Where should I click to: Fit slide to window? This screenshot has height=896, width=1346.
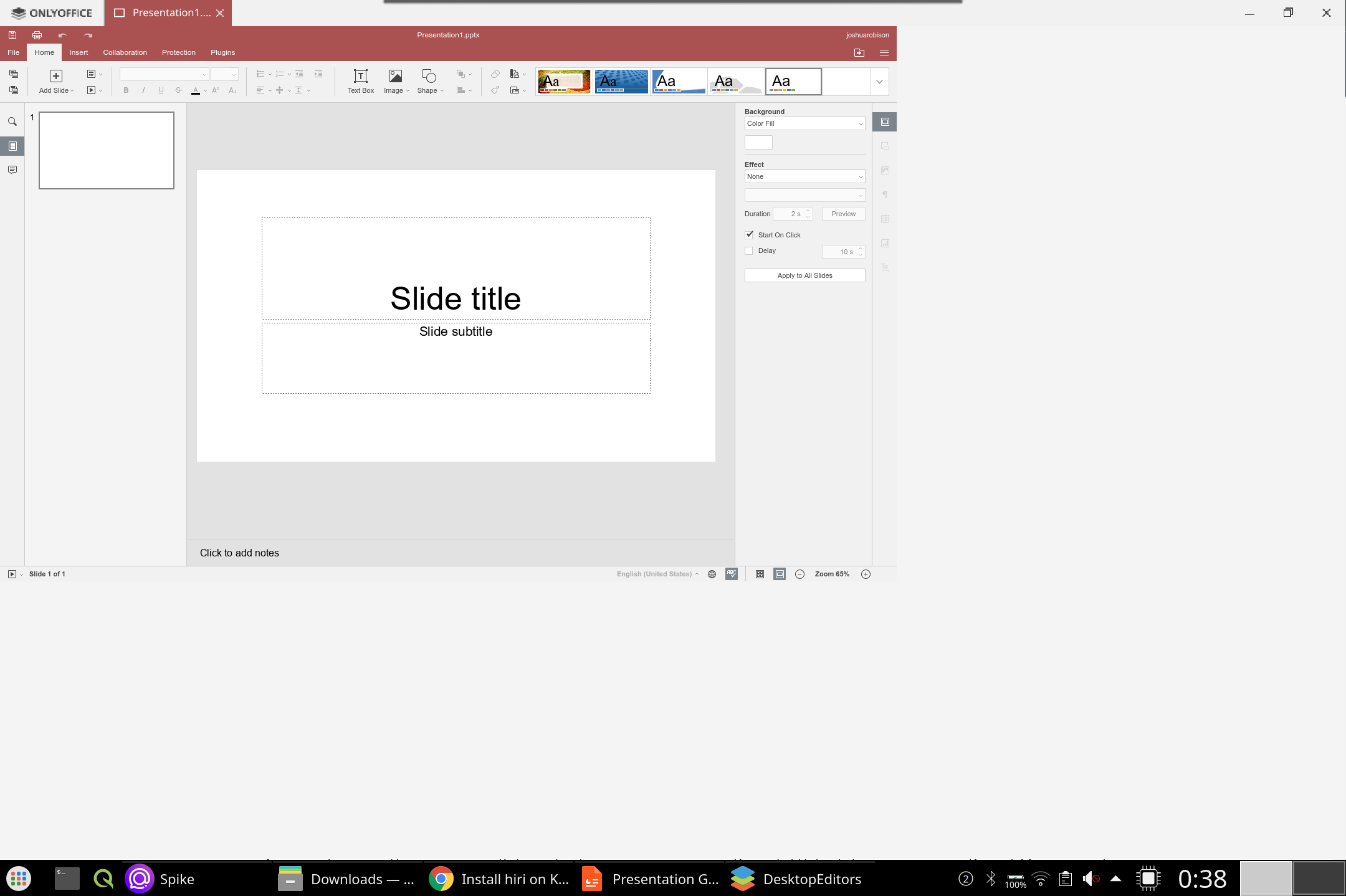(x=760, y=574)
